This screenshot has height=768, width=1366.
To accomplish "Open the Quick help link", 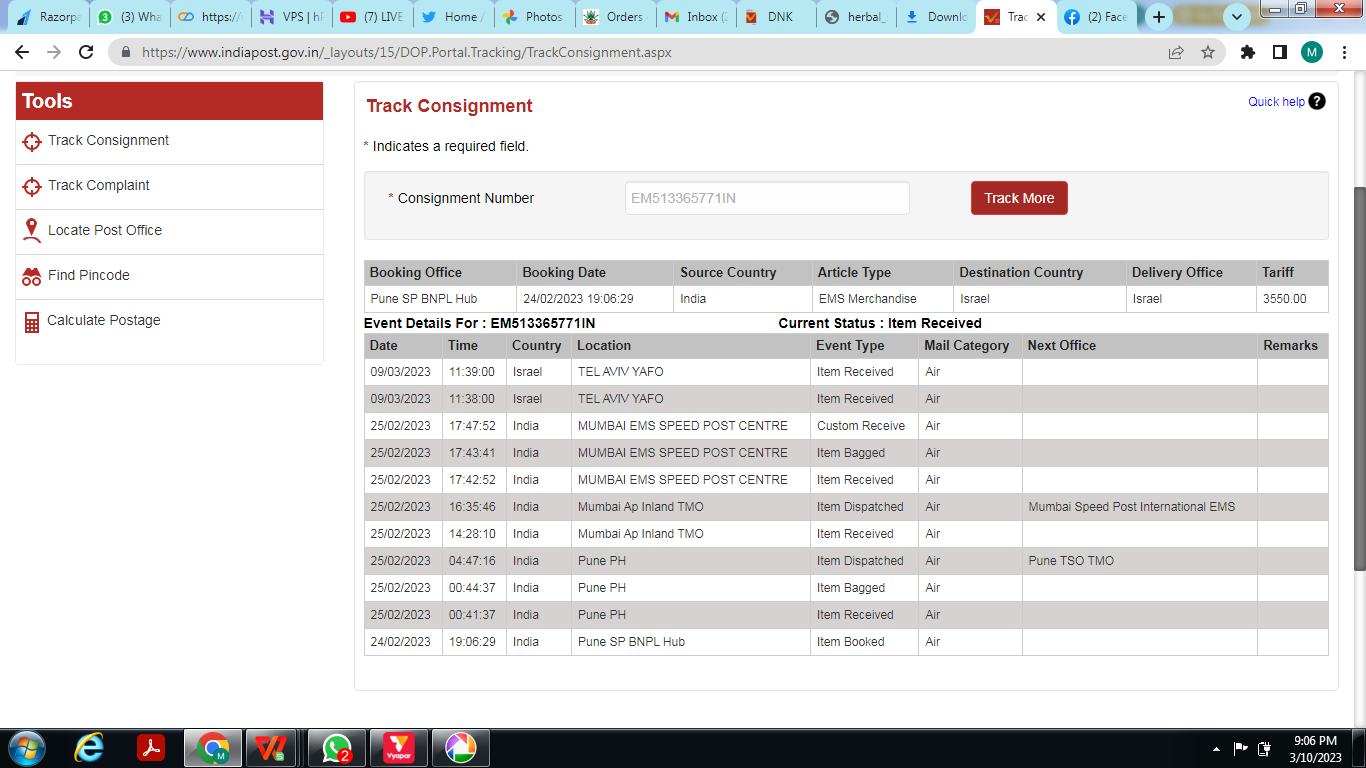I will [x=1276, y=101].
